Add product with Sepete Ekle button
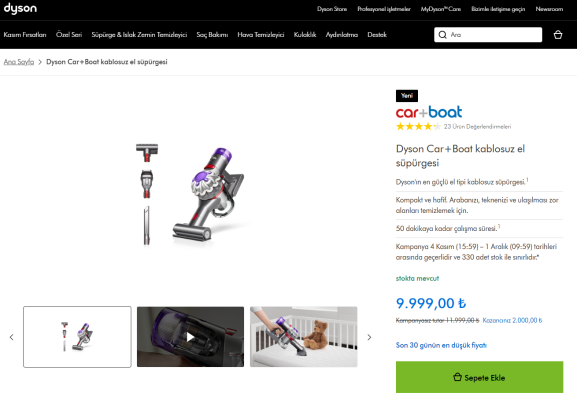The image size is (577, 400). (x=479, y=377)
